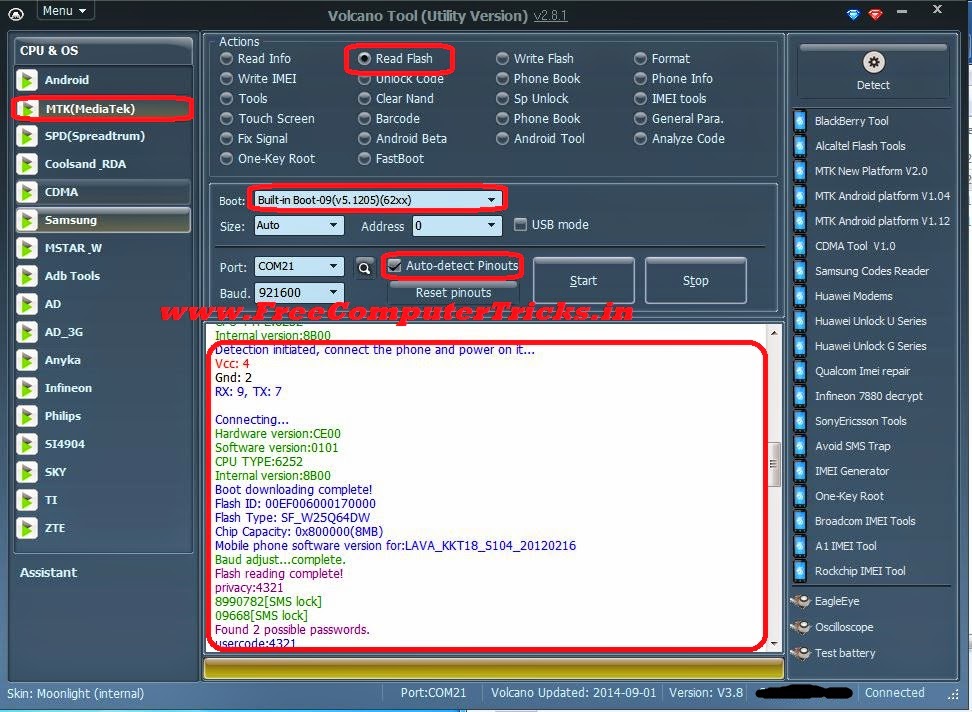The width and height of the screenshot is (972, 712).
Task: Click the CDMA green arrow icon
Action: click(x=27, y=192)
